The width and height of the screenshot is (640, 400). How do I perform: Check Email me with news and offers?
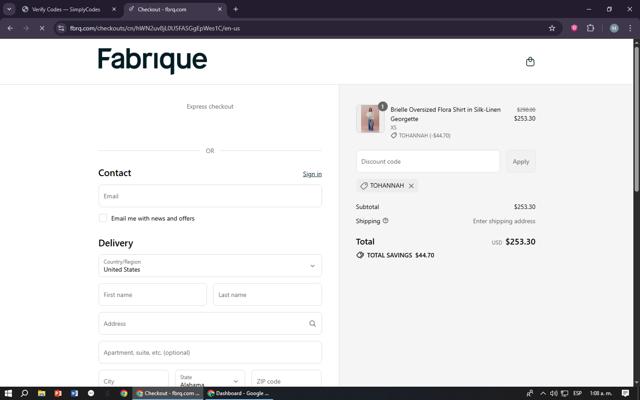(103, 218)
